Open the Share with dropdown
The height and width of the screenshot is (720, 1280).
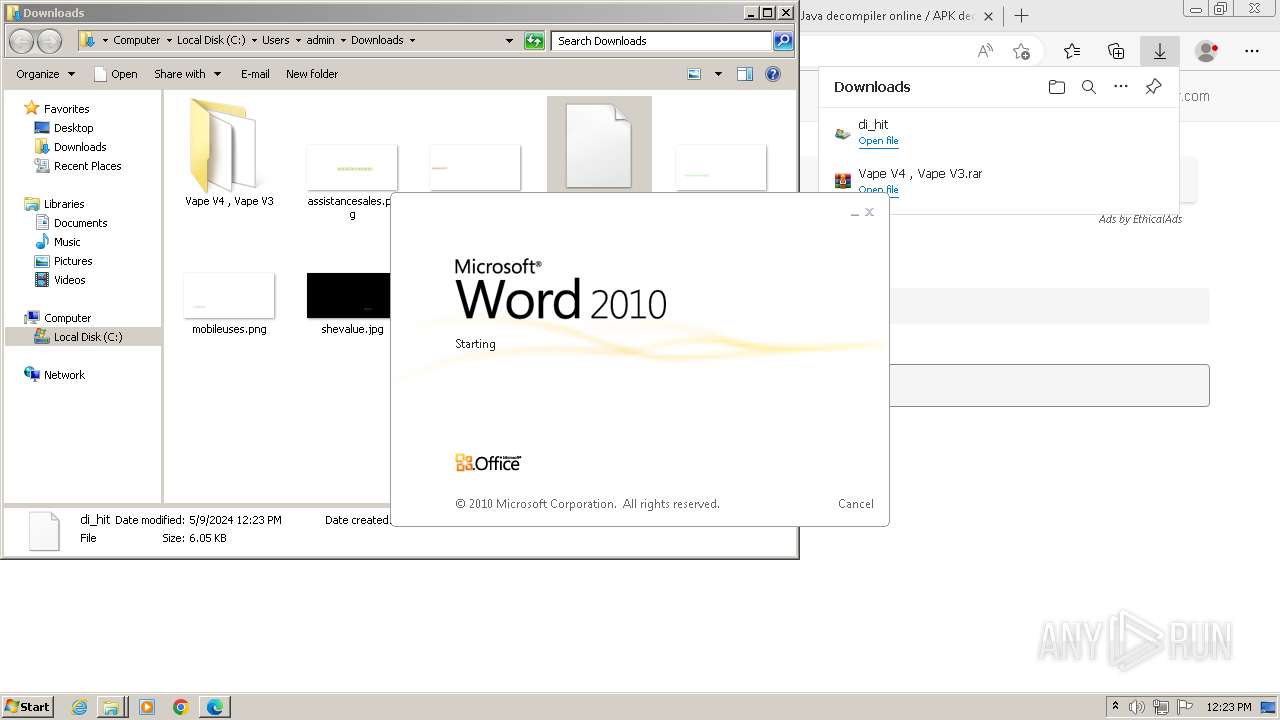click(186, 74)
